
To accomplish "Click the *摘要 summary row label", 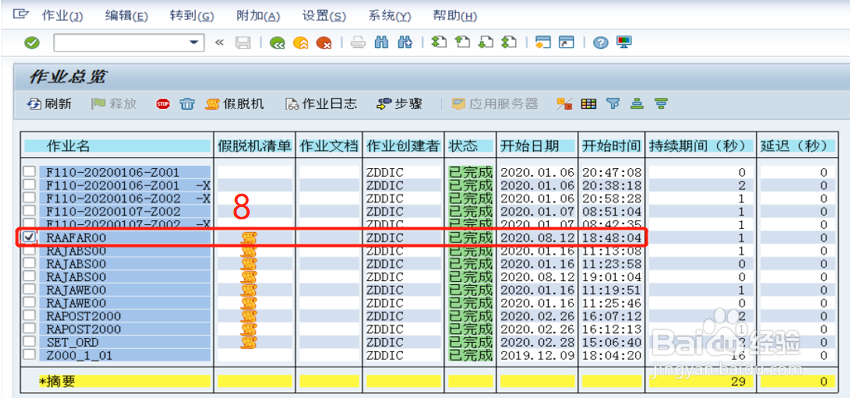I will [x=57, y=382].
